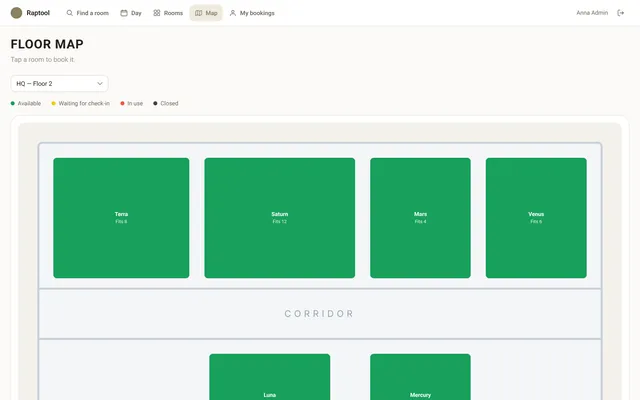Click the map icon in navigation

pos(198,13)
